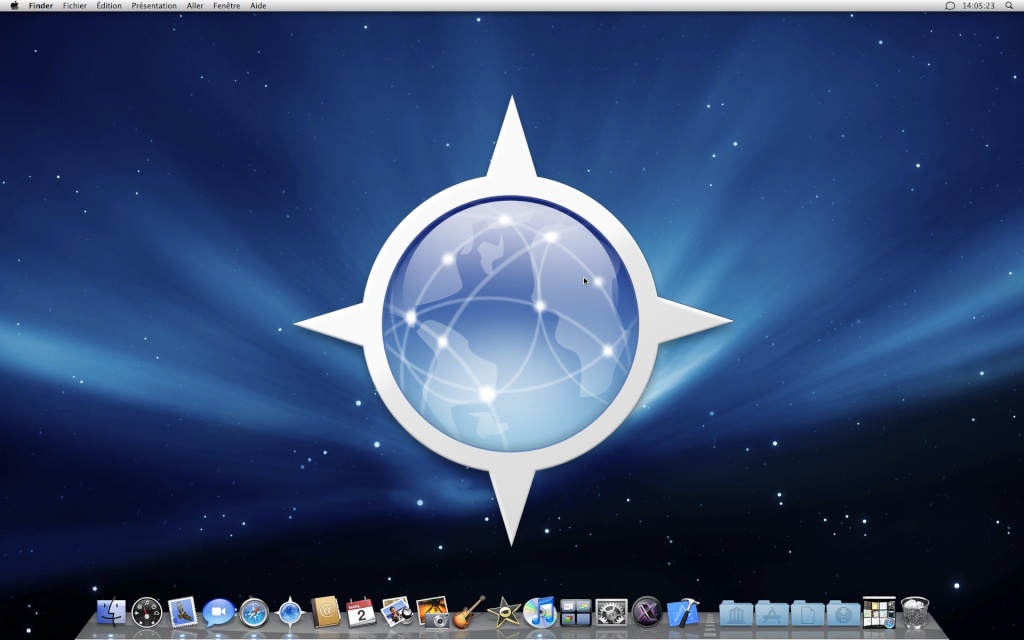Open the Downloads folder stack in Dock

click(x=843, y=613)
